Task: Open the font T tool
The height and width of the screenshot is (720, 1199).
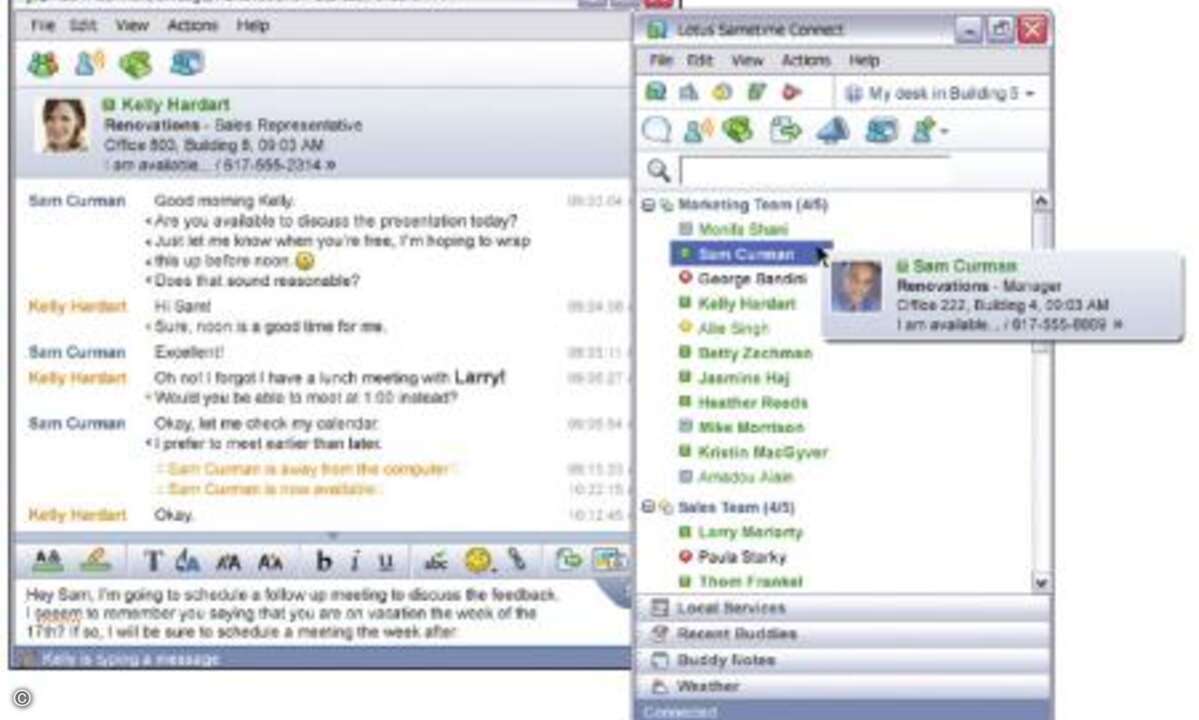Action: (153, 562)
